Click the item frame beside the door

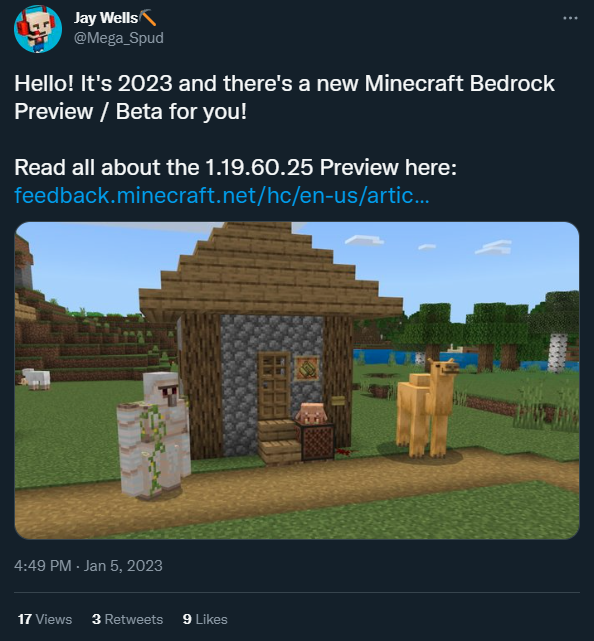[x=307, y=368]
